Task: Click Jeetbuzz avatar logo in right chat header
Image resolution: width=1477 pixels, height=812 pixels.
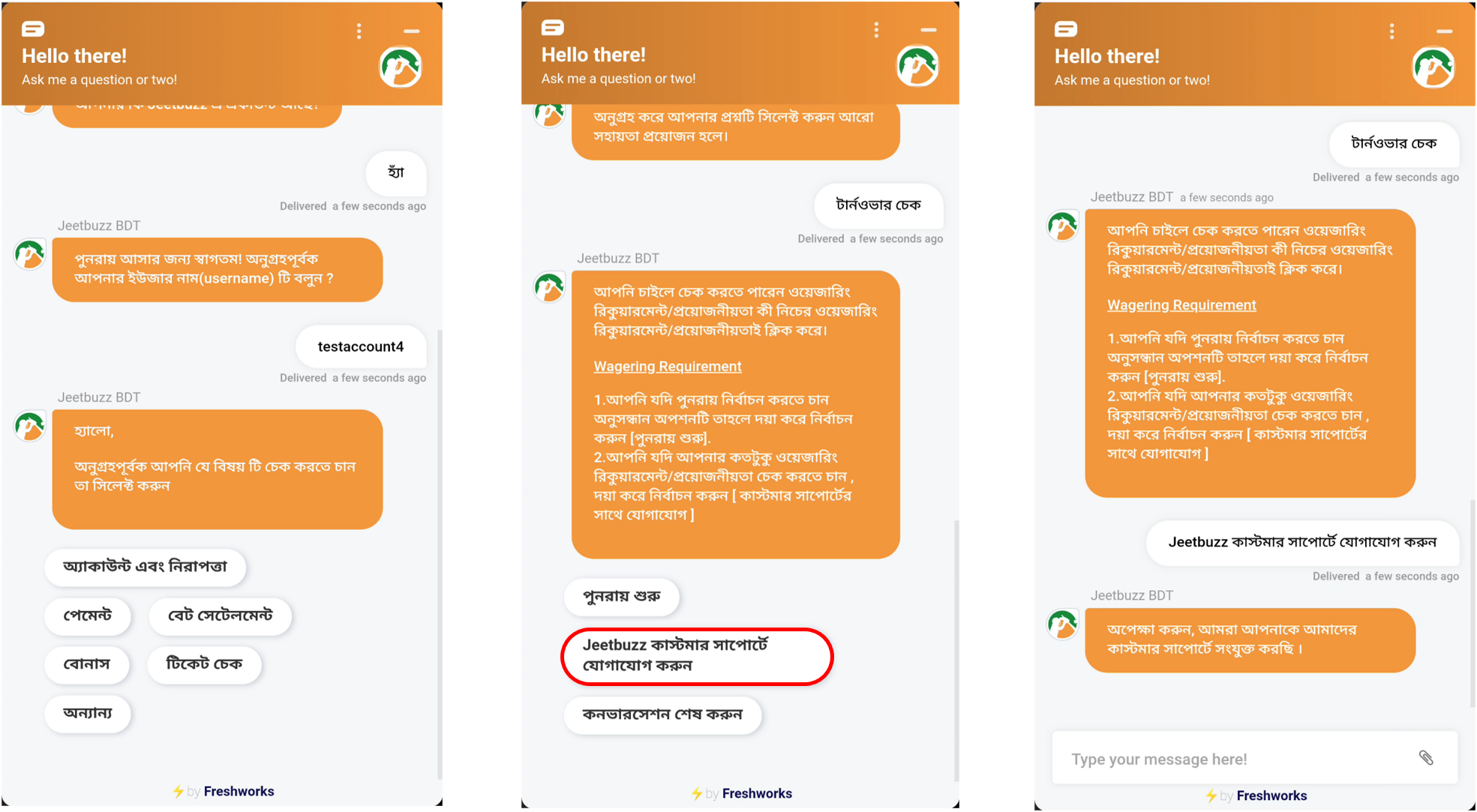Action: [x=1433, y=67]
